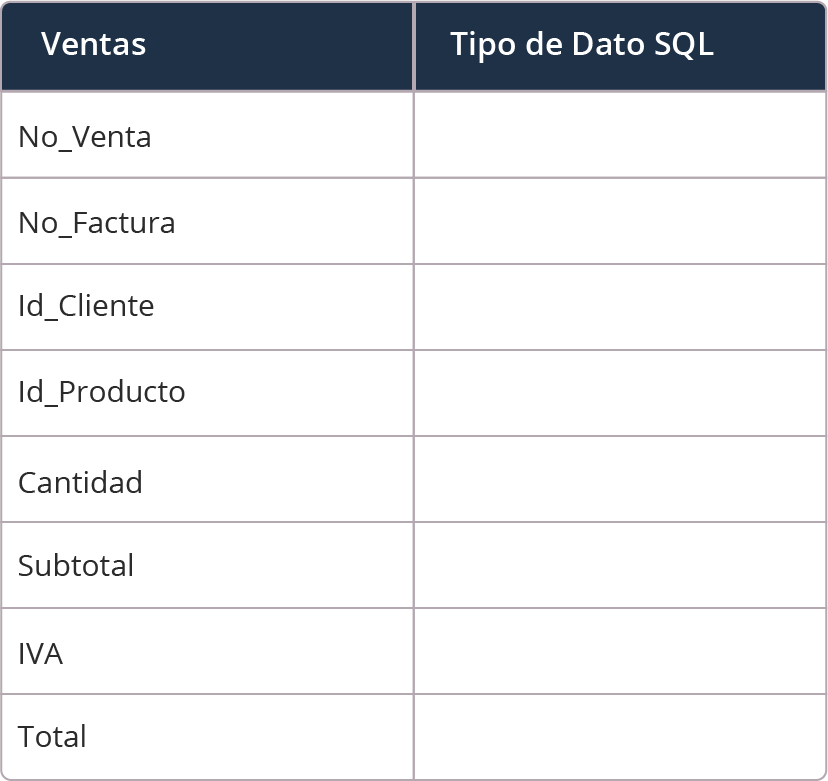Screen dimensions: 828x781
Task: Click empty SQL type cell for Subtotal
Action: (620, 565)
